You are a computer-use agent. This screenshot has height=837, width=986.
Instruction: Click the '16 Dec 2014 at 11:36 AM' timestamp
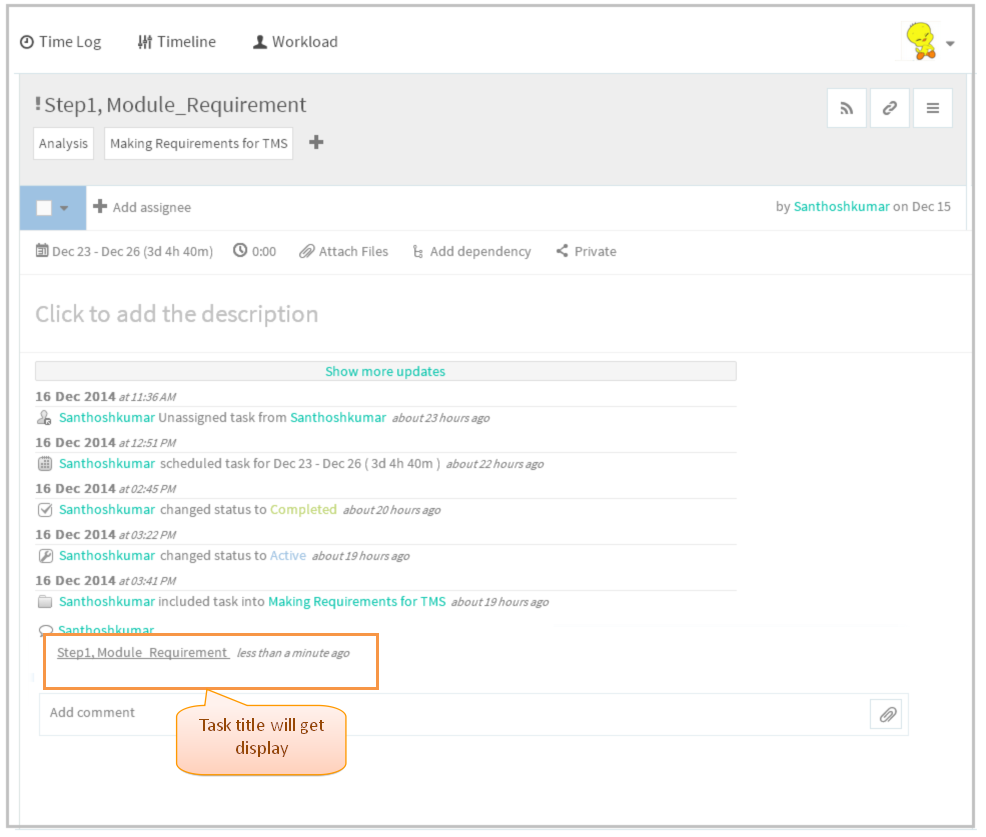(x=106, y=397)
